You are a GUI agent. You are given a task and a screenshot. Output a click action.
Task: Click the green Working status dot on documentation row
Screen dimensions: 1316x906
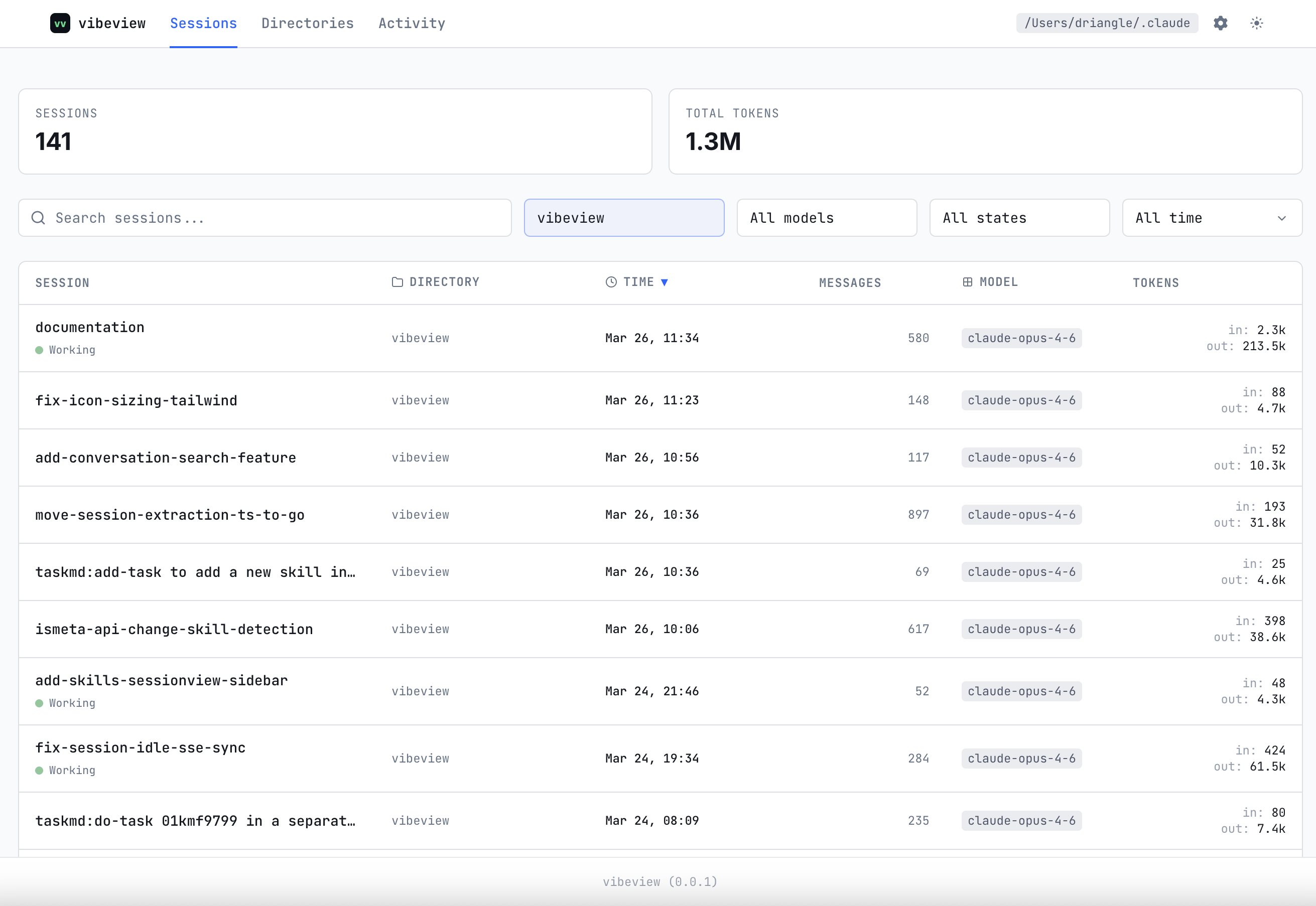tap(39, 350)
